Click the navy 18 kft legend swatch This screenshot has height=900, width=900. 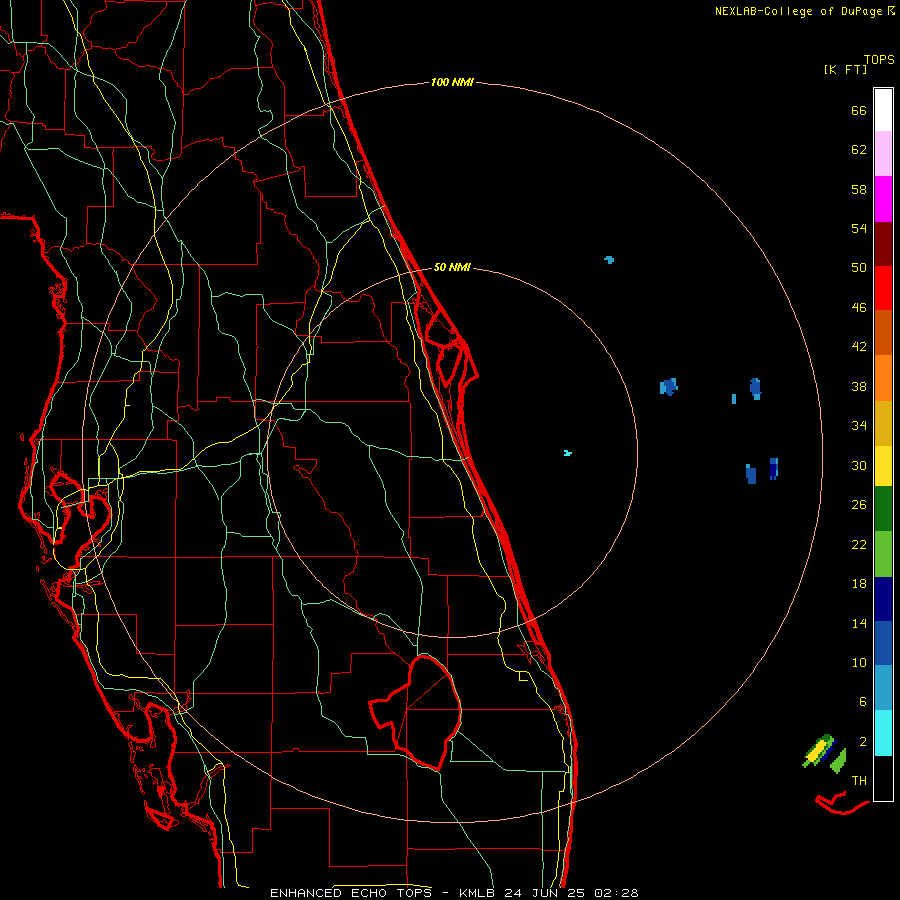883,599
